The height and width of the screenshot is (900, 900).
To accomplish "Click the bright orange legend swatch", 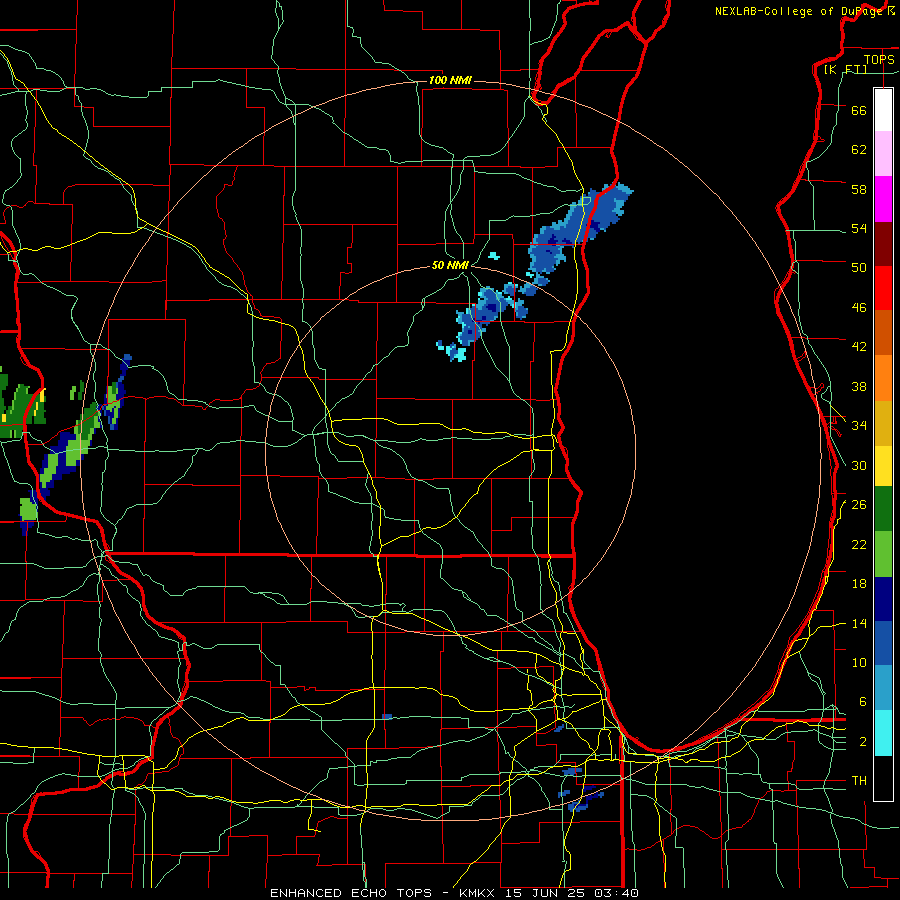I will [x=883, y=378].
